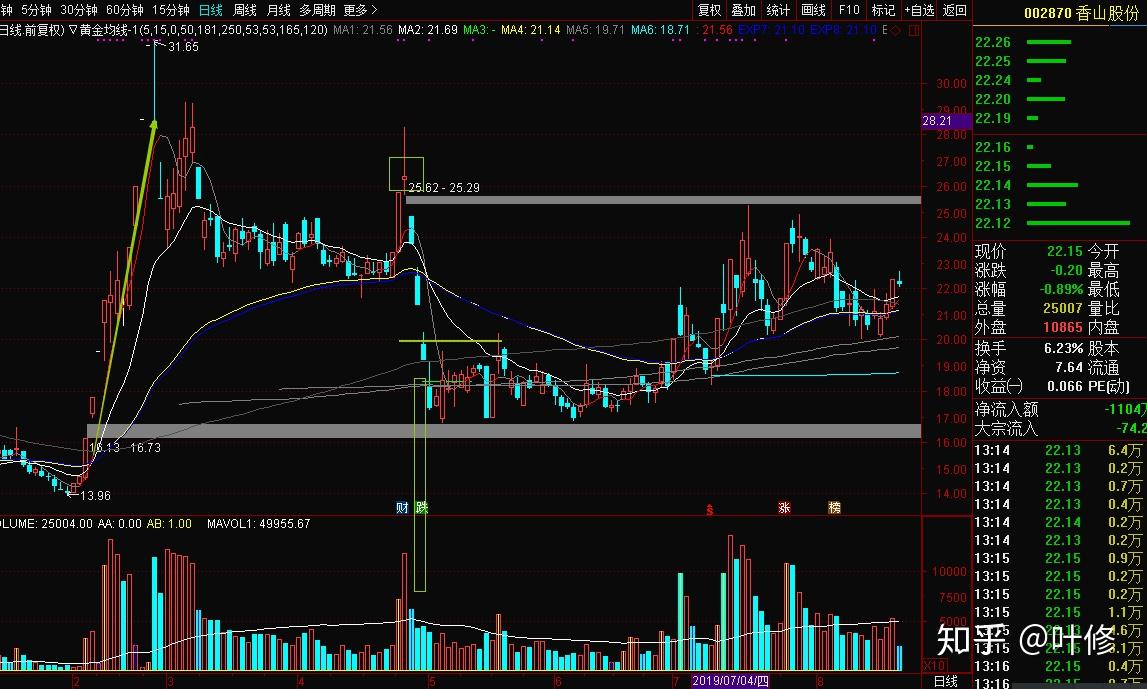The image size is (1147, 689).
Task: Toggle 复权 price adjustment
Action: tap(709, 10)
